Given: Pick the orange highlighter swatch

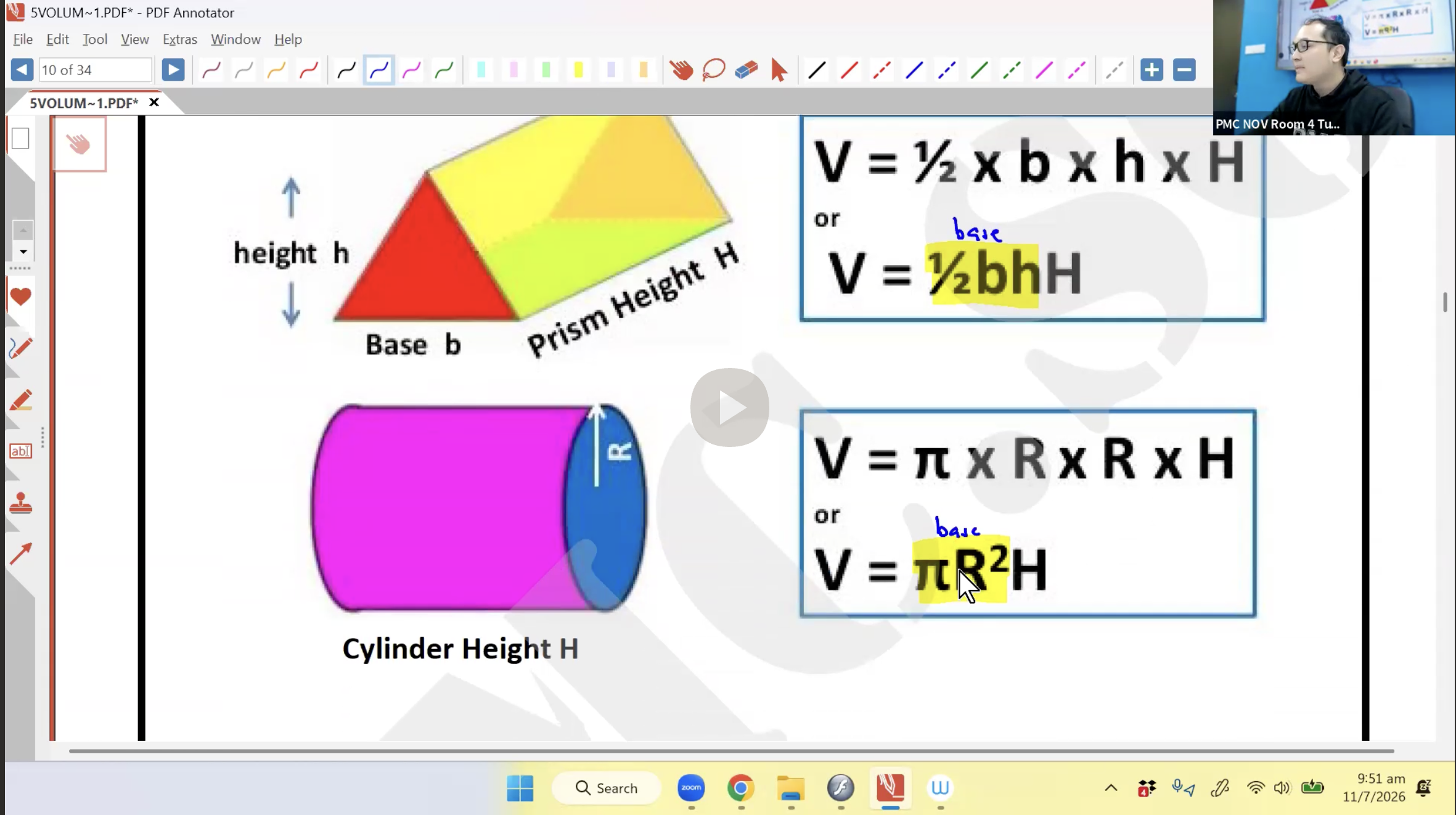Looking at the screenshot, I should (644, 70).
